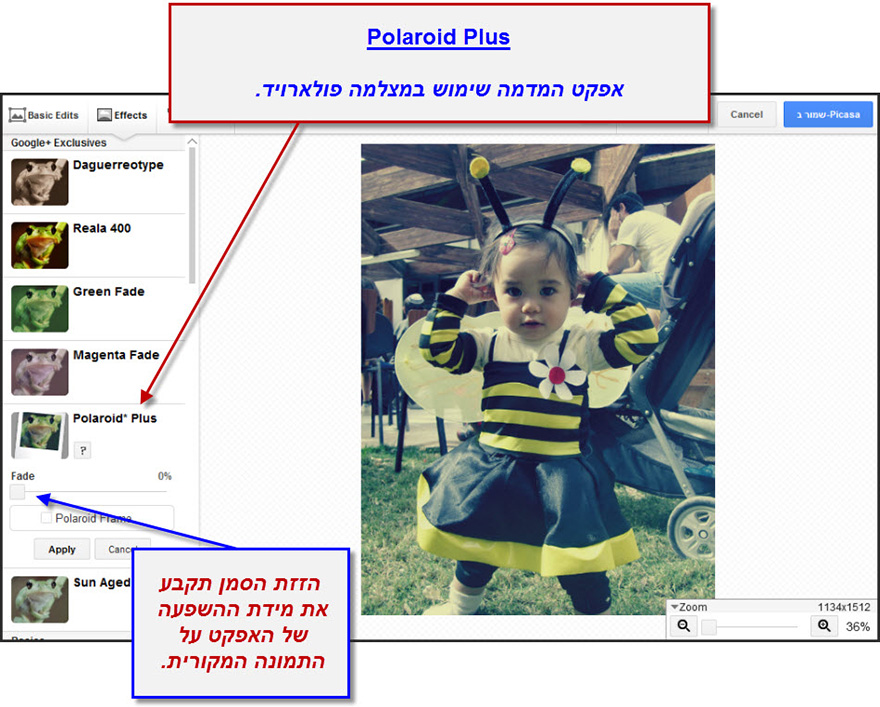The image size is (880, 707).
Task: Zoom out with the minus magnifier icon
Action: pyautogui.click(x=683, y=625)
